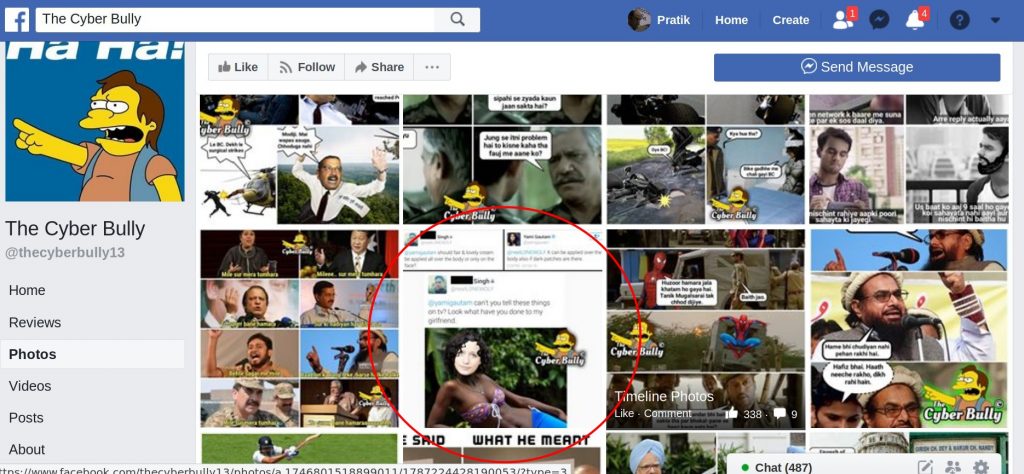Go to Home in top bar
The width and height of the screenshot is (1024, 474).
coord(731,20)
